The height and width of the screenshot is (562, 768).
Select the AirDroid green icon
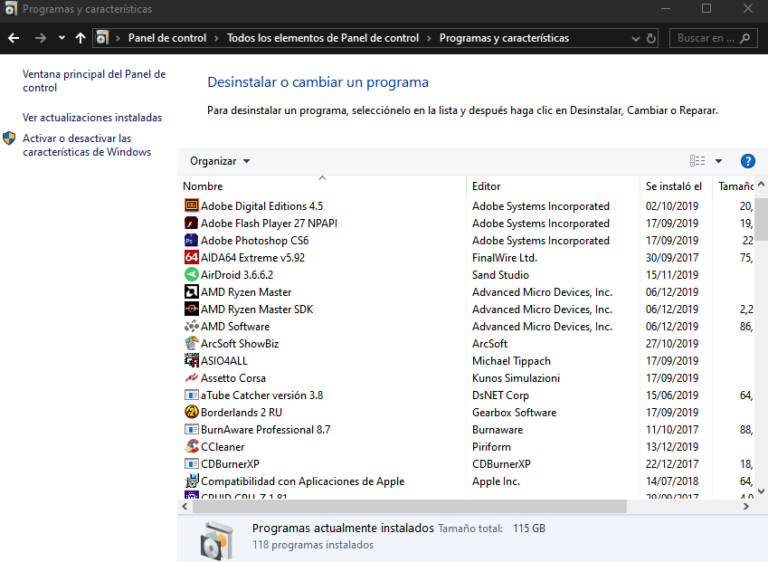(191, 274)
